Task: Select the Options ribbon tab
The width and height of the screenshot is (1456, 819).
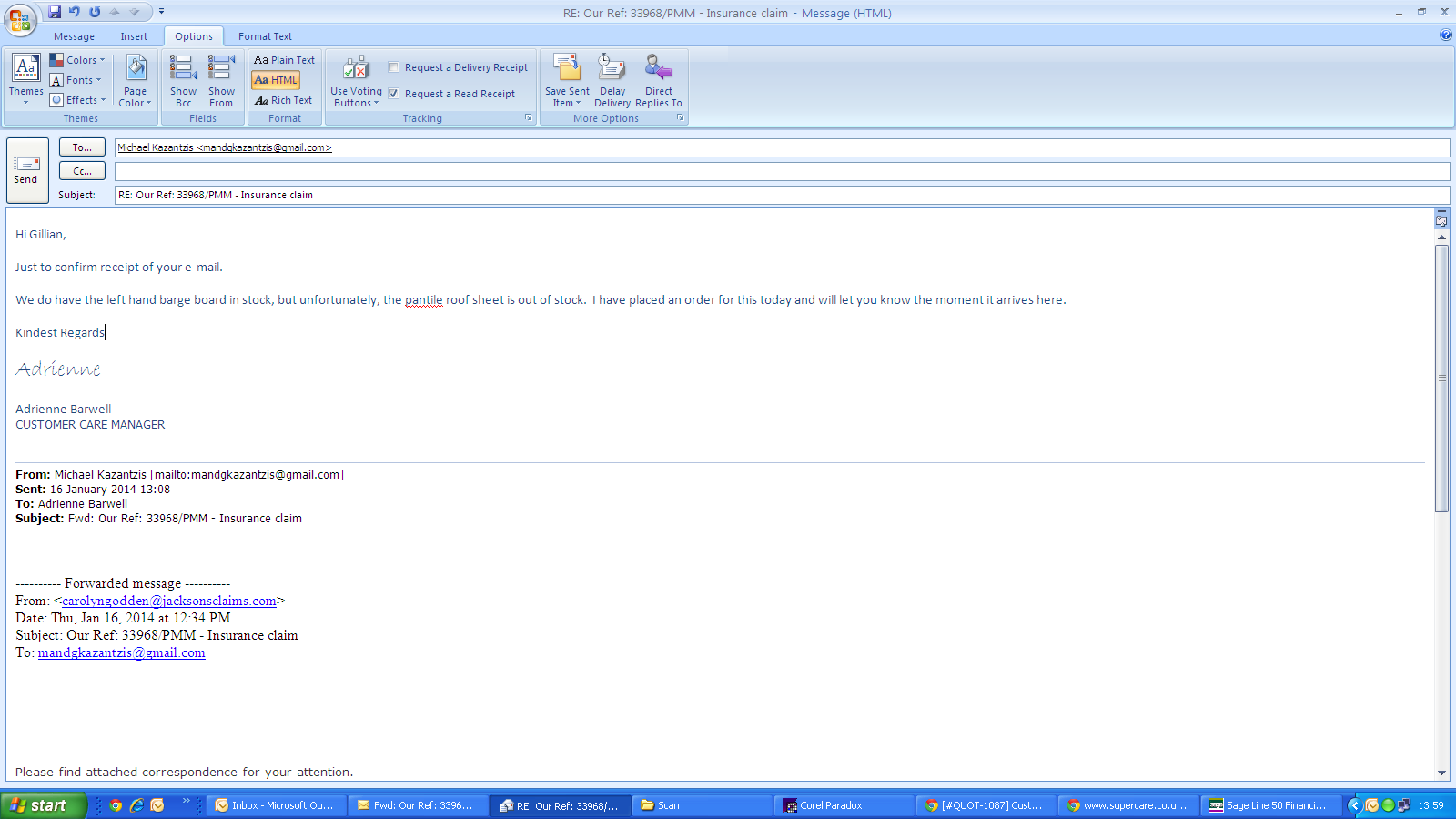Action: pos(194,36)
